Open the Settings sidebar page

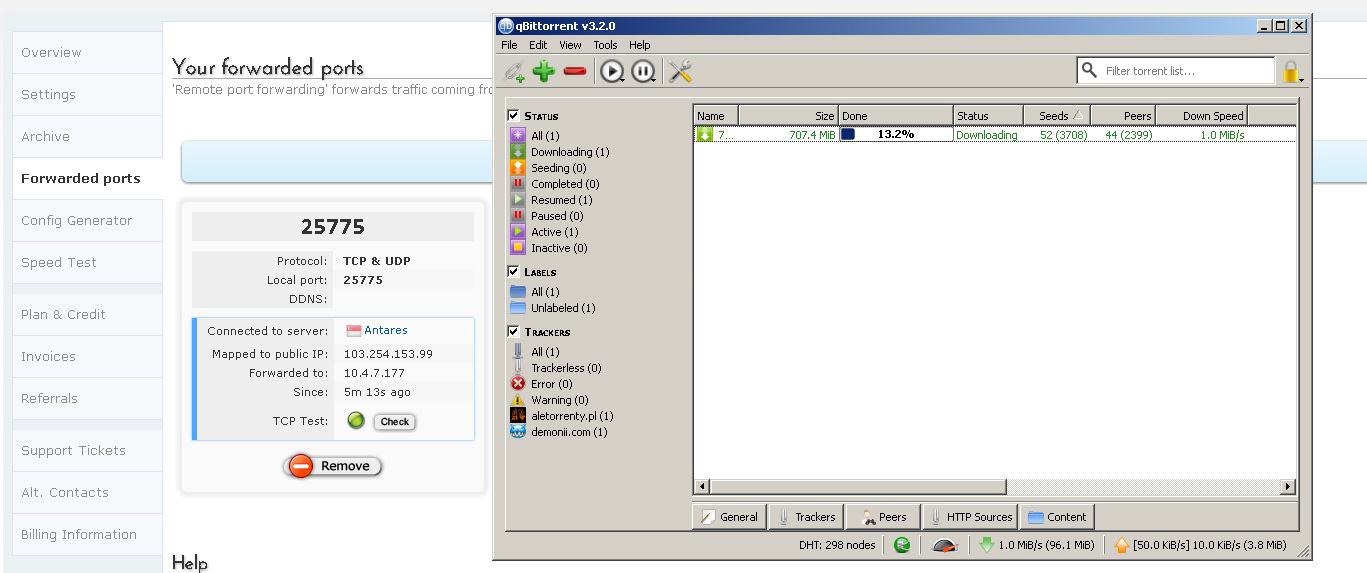pyautogui.click(x=87, y=94)
